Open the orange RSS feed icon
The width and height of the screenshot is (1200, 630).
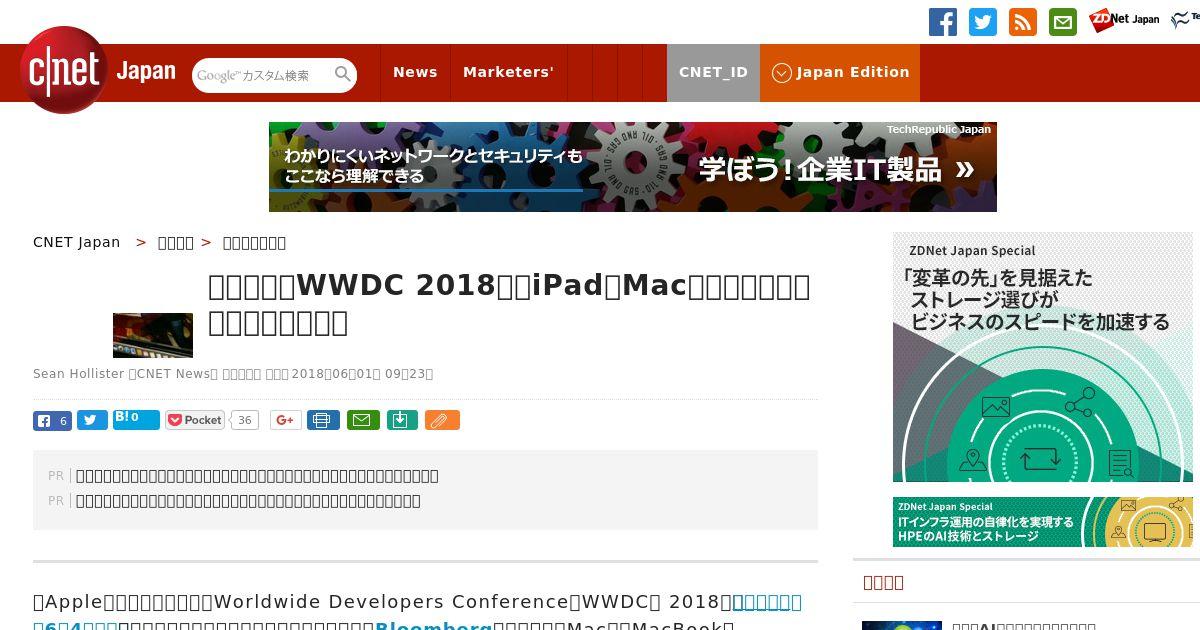(x=1023, y=22)
